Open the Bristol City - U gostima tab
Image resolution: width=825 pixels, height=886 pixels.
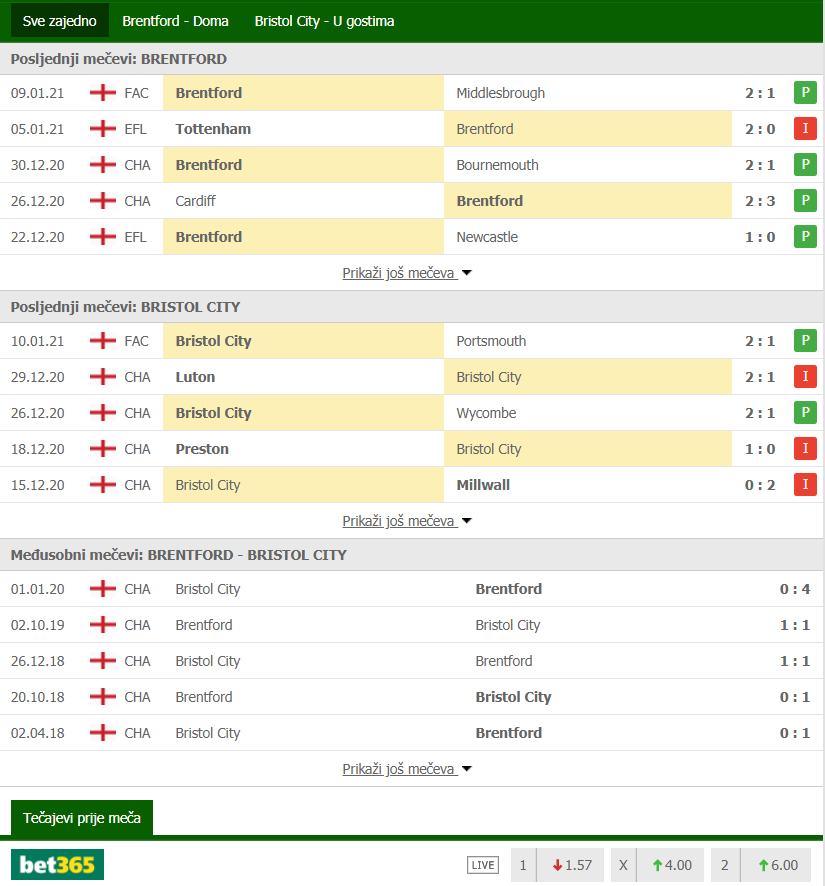pyautogui.click(x=324, y=21)
